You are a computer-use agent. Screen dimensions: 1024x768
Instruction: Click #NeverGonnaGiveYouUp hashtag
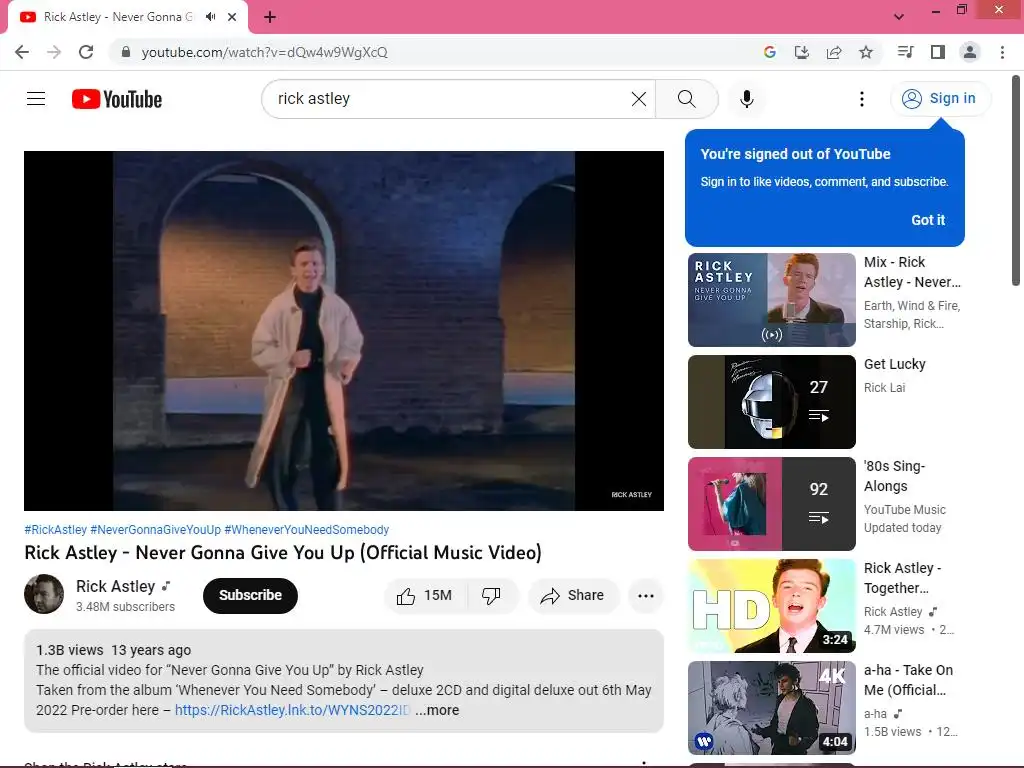coord(155,530)
